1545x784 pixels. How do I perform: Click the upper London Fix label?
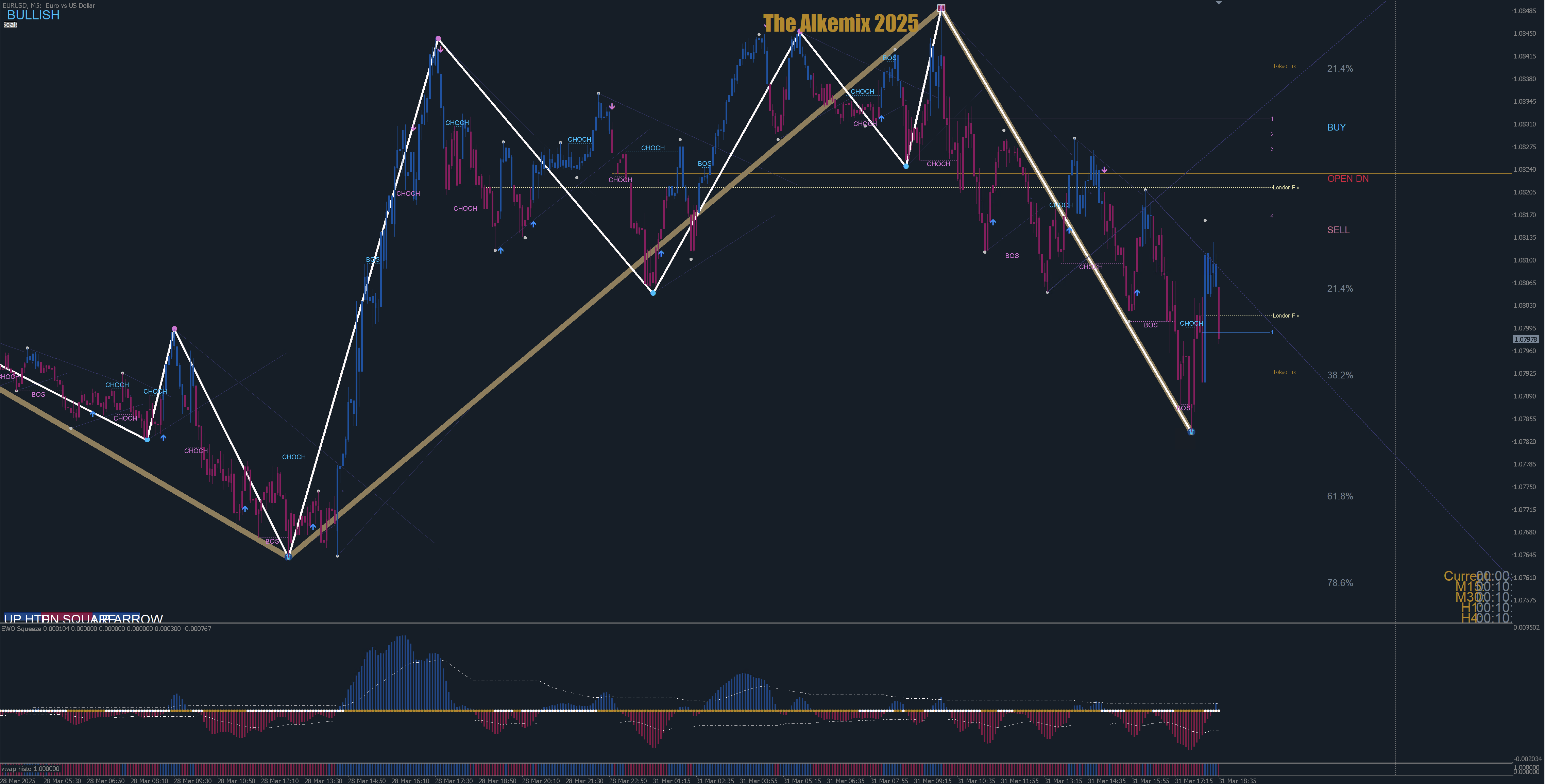pos(1286,187)
